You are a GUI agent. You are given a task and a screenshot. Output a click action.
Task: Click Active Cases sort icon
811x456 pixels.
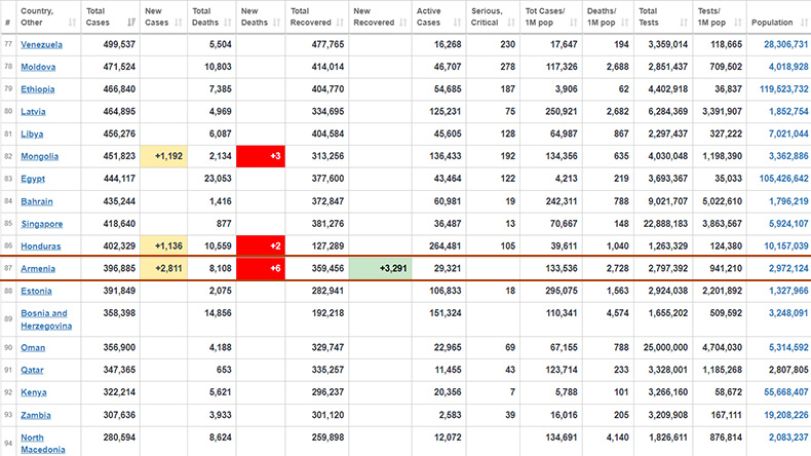click(457, 22)
